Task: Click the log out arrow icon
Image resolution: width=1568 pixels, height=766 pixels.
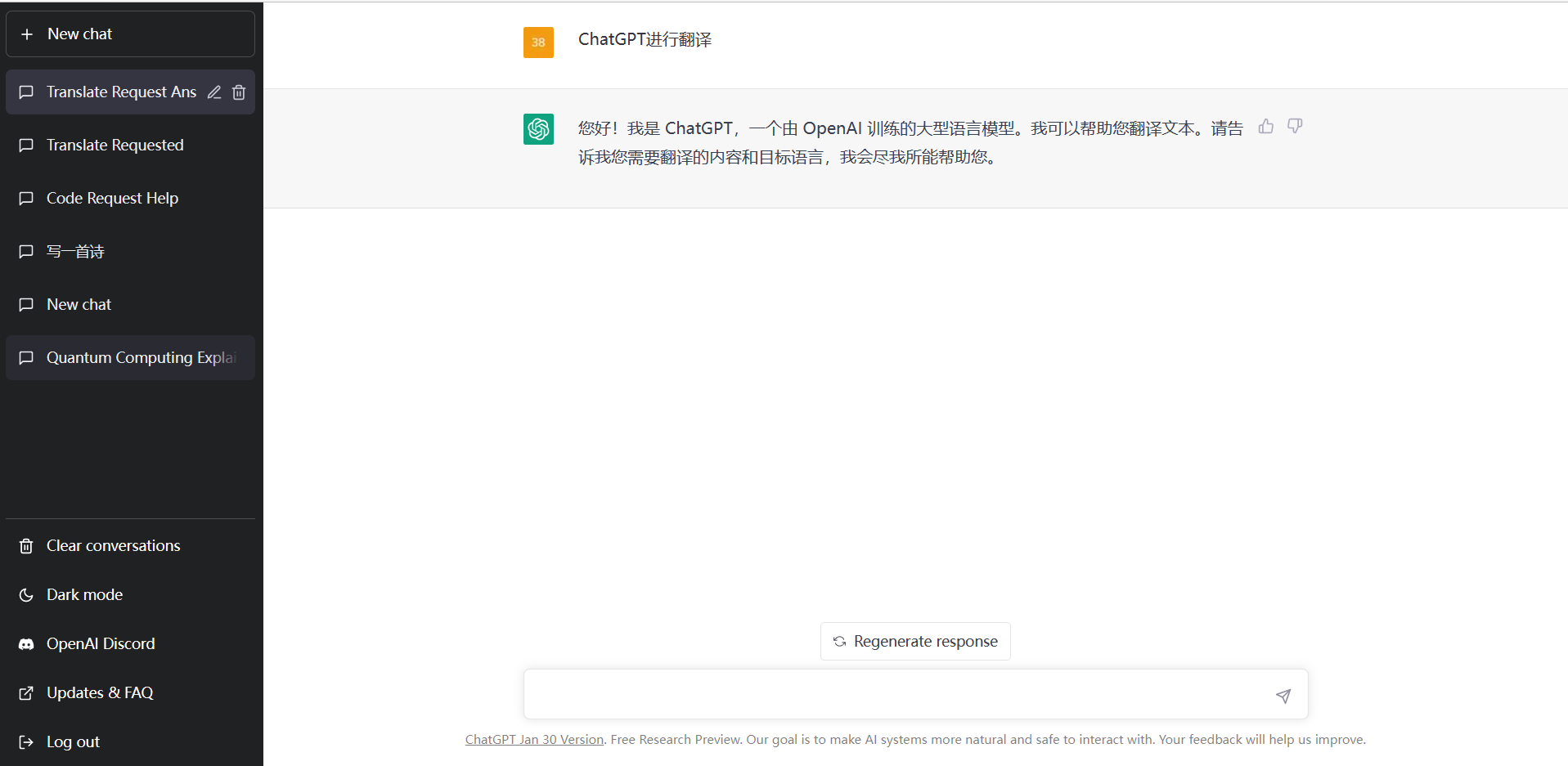Action: (26, 742)
